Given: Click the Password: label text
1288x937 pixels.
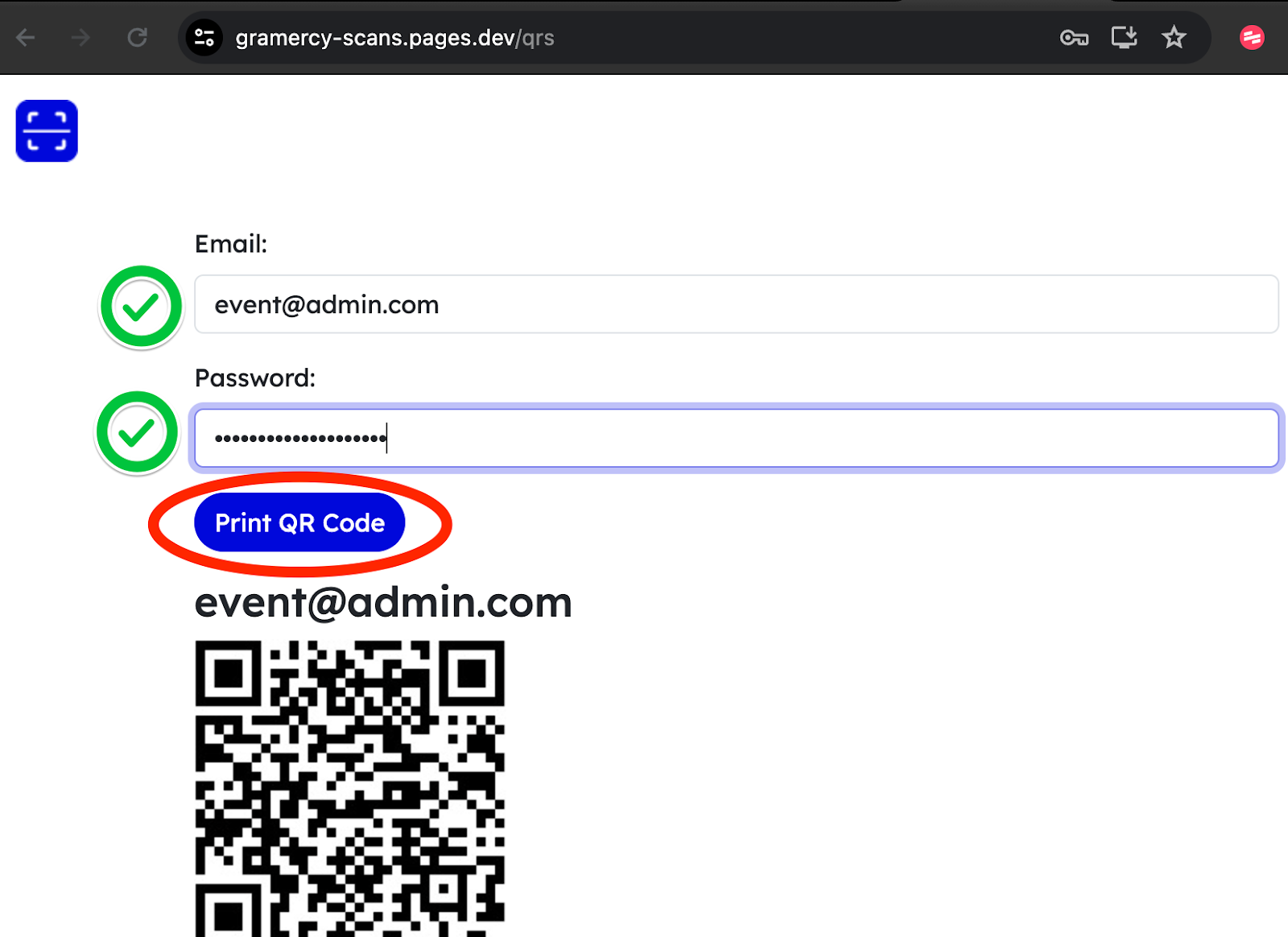Looking at the screenshot, I should point(255,378).
